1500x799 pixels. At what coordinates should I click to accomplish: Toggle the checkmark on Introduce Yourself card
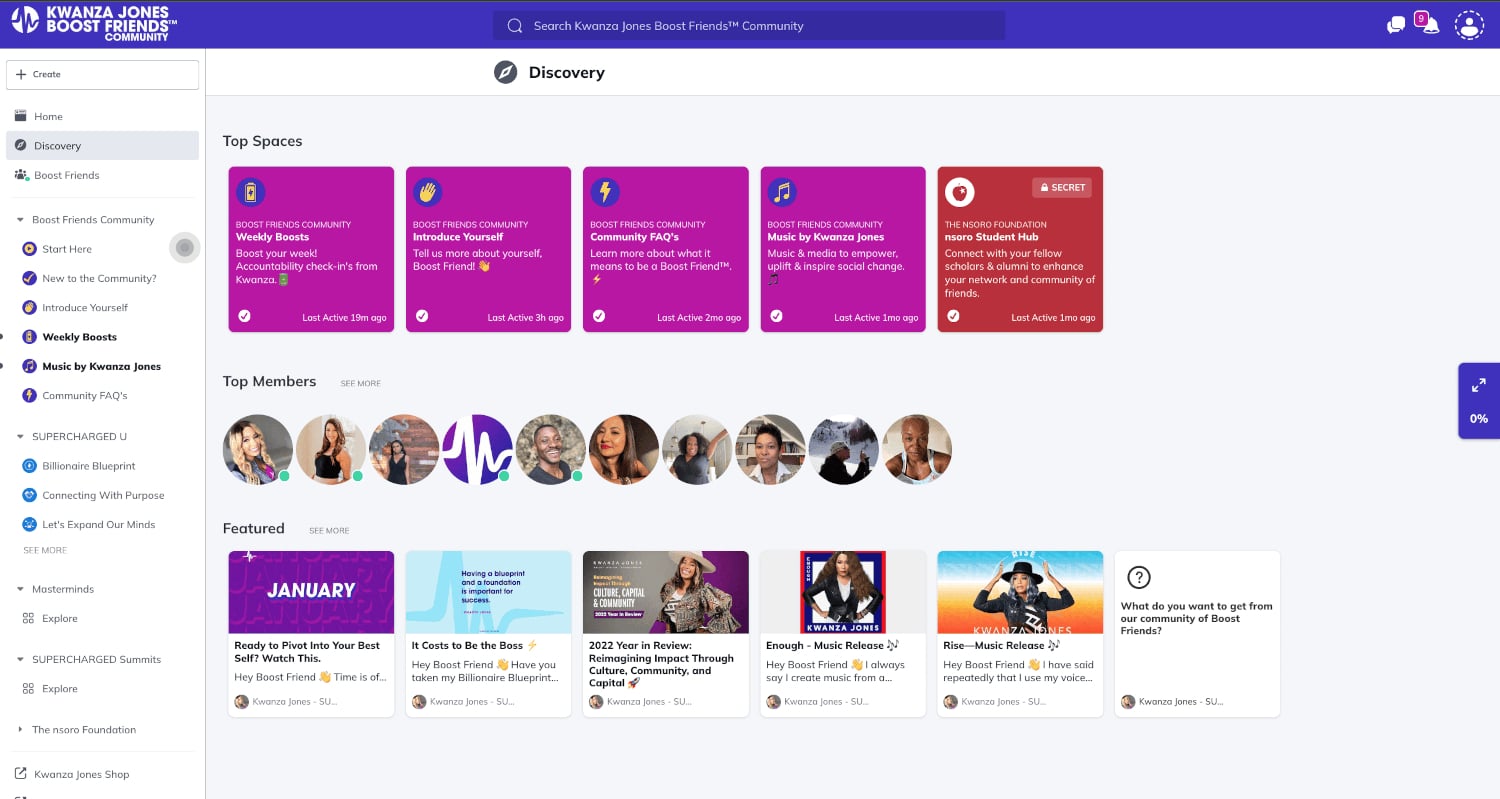422,316
